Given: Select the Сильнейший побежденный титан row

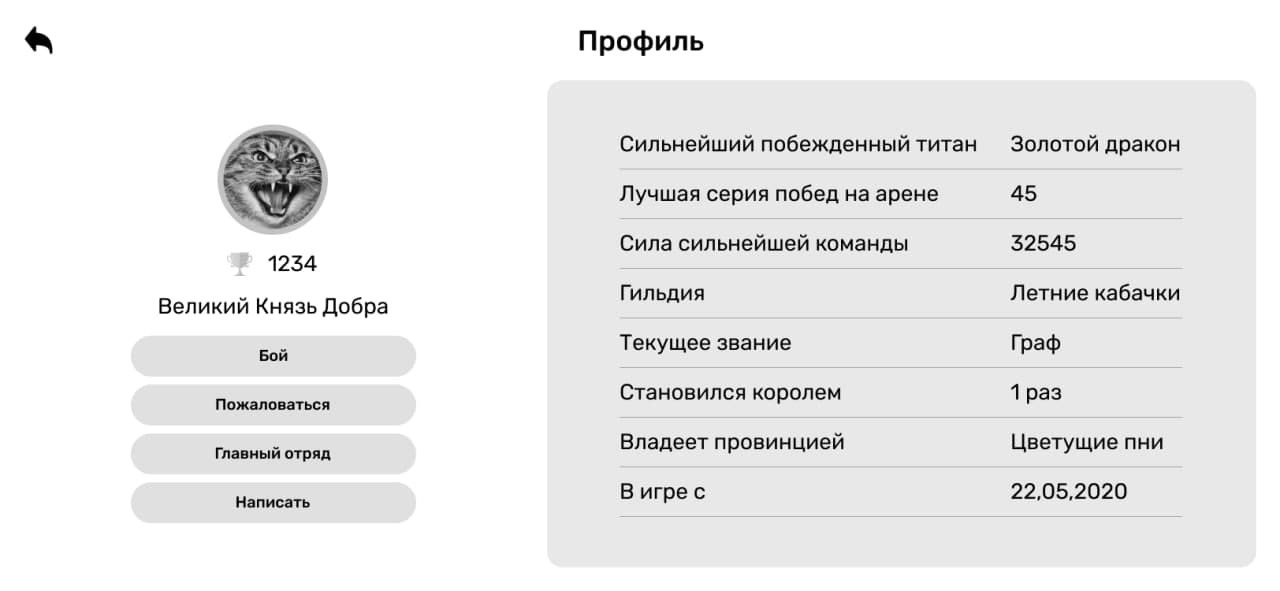Looking at the screenshot, I should [900, 144].
